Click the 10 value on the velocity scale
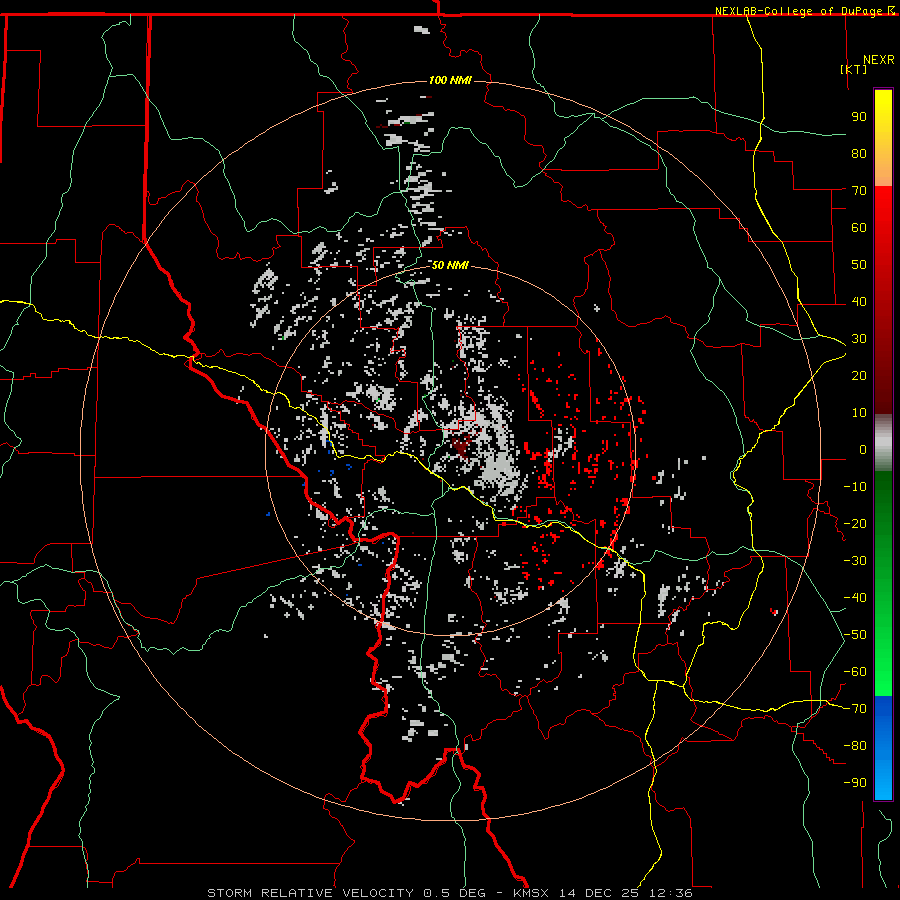Screen dimensions: 900x900 coord(859,413)
